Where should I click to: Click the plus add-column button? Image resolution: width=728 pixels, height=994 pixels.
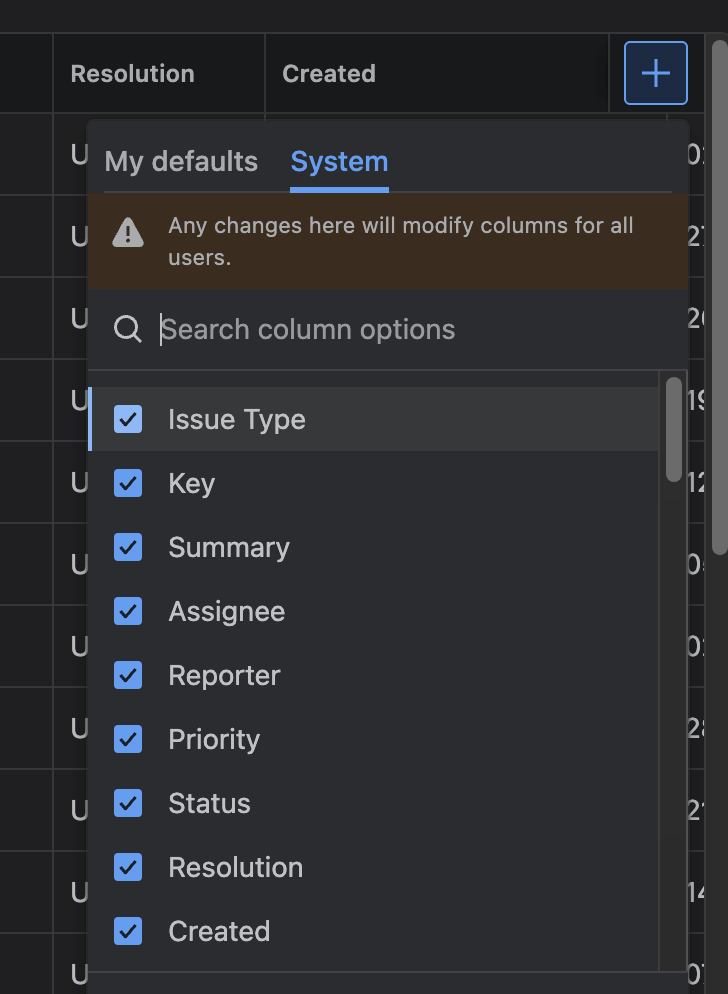656,73
